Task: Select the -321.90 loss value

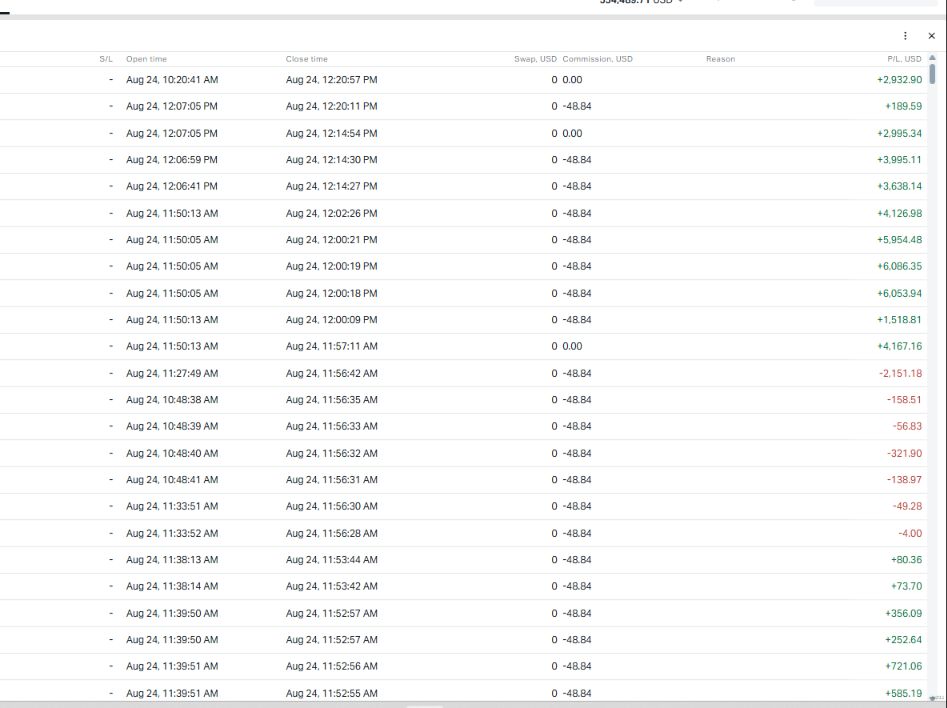Action: pos(904,454)
